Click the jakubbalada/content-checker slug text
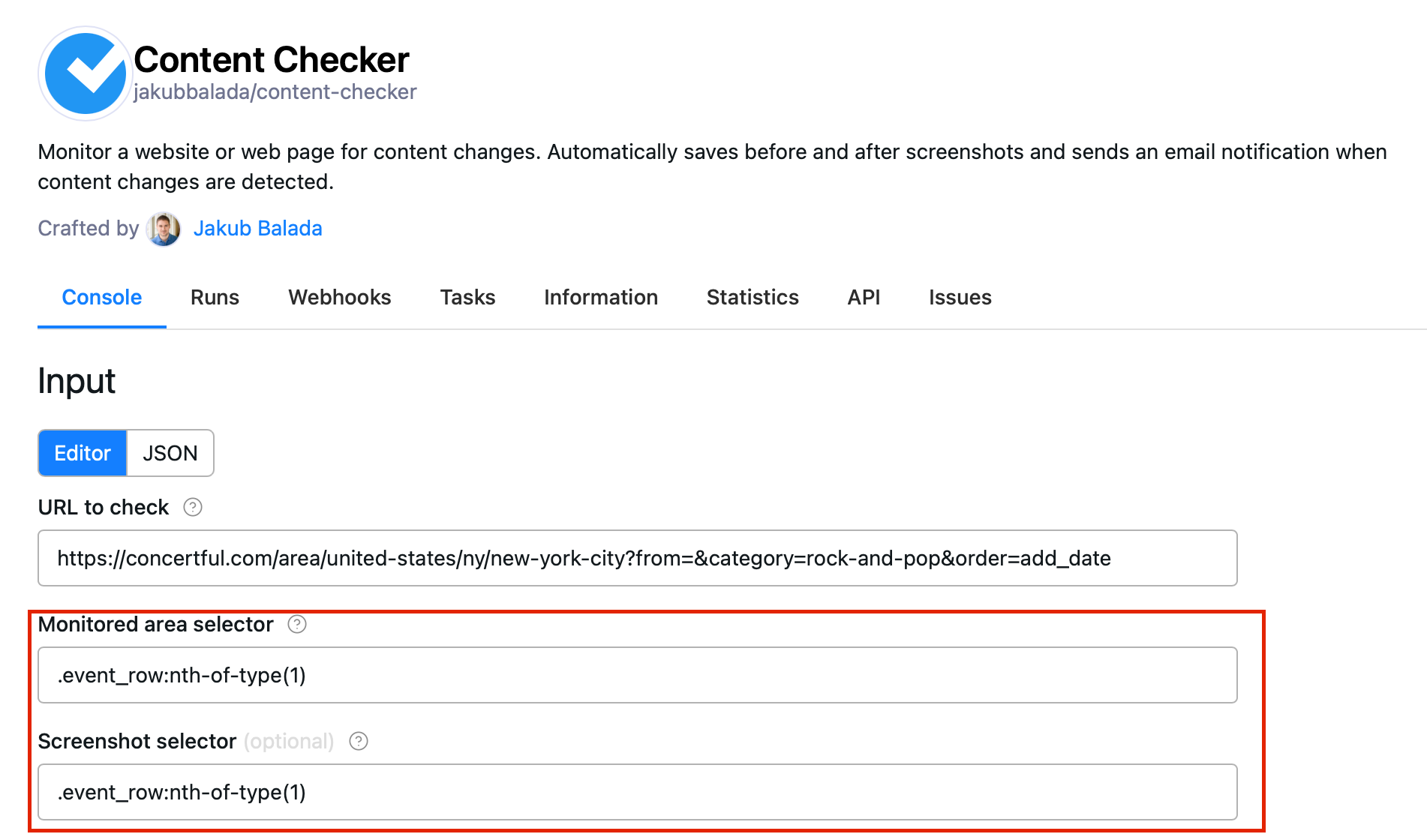 point(275,92)
